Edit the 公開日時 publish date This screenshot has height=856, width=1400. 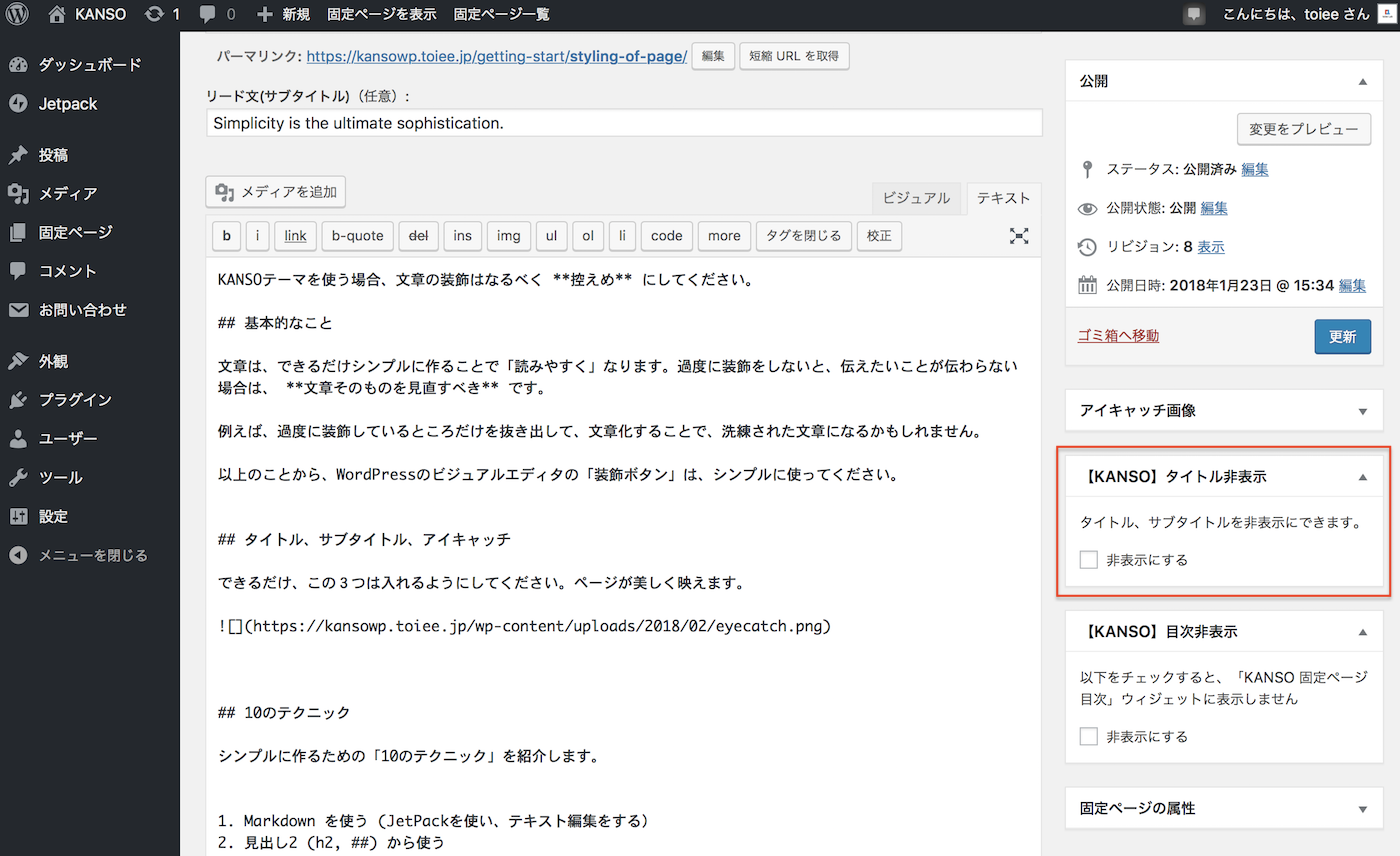tap(1352, 285)
